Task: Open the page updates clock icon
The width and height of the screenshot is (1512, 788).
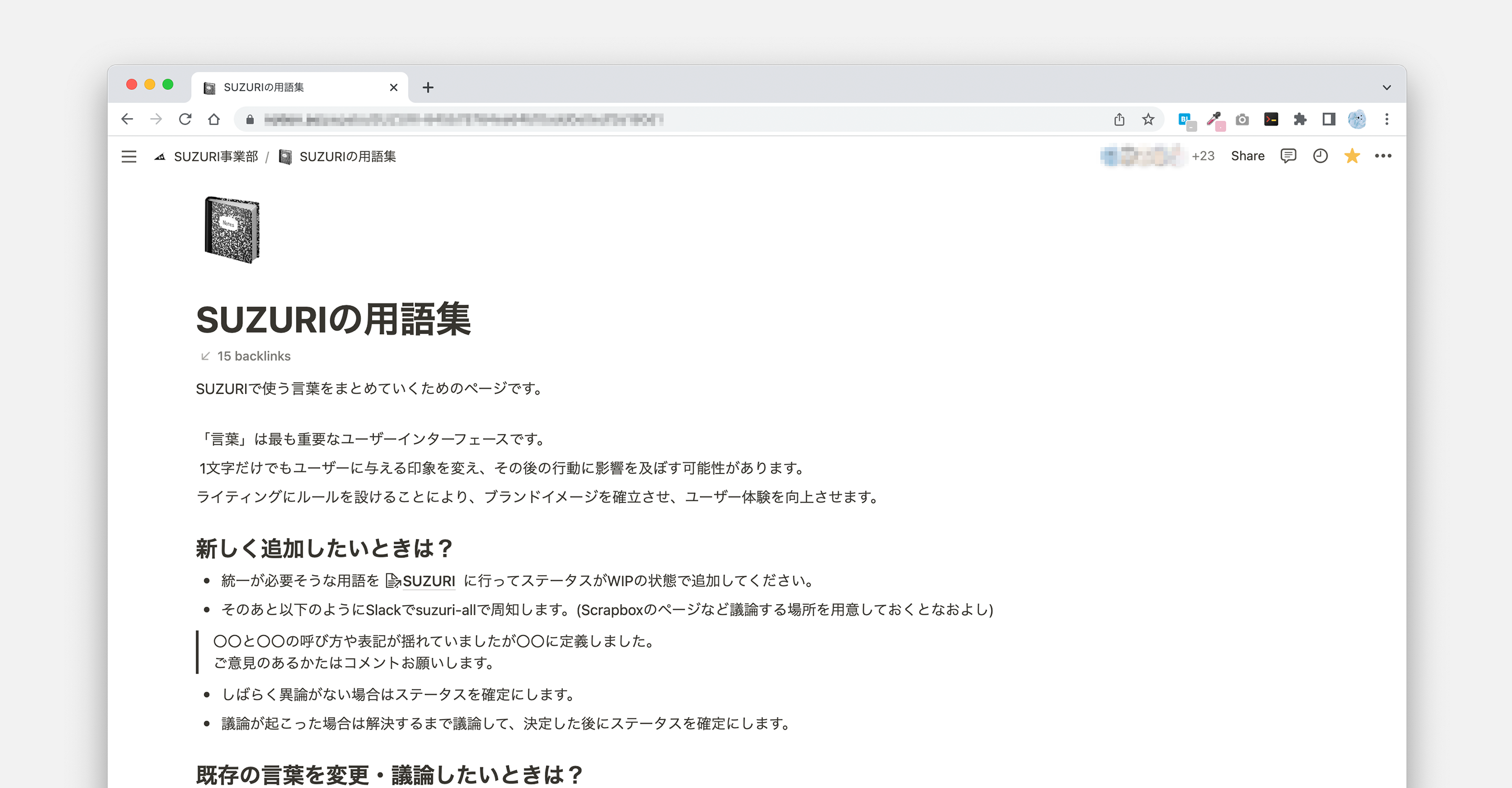Action: (x=1320, y=155)
